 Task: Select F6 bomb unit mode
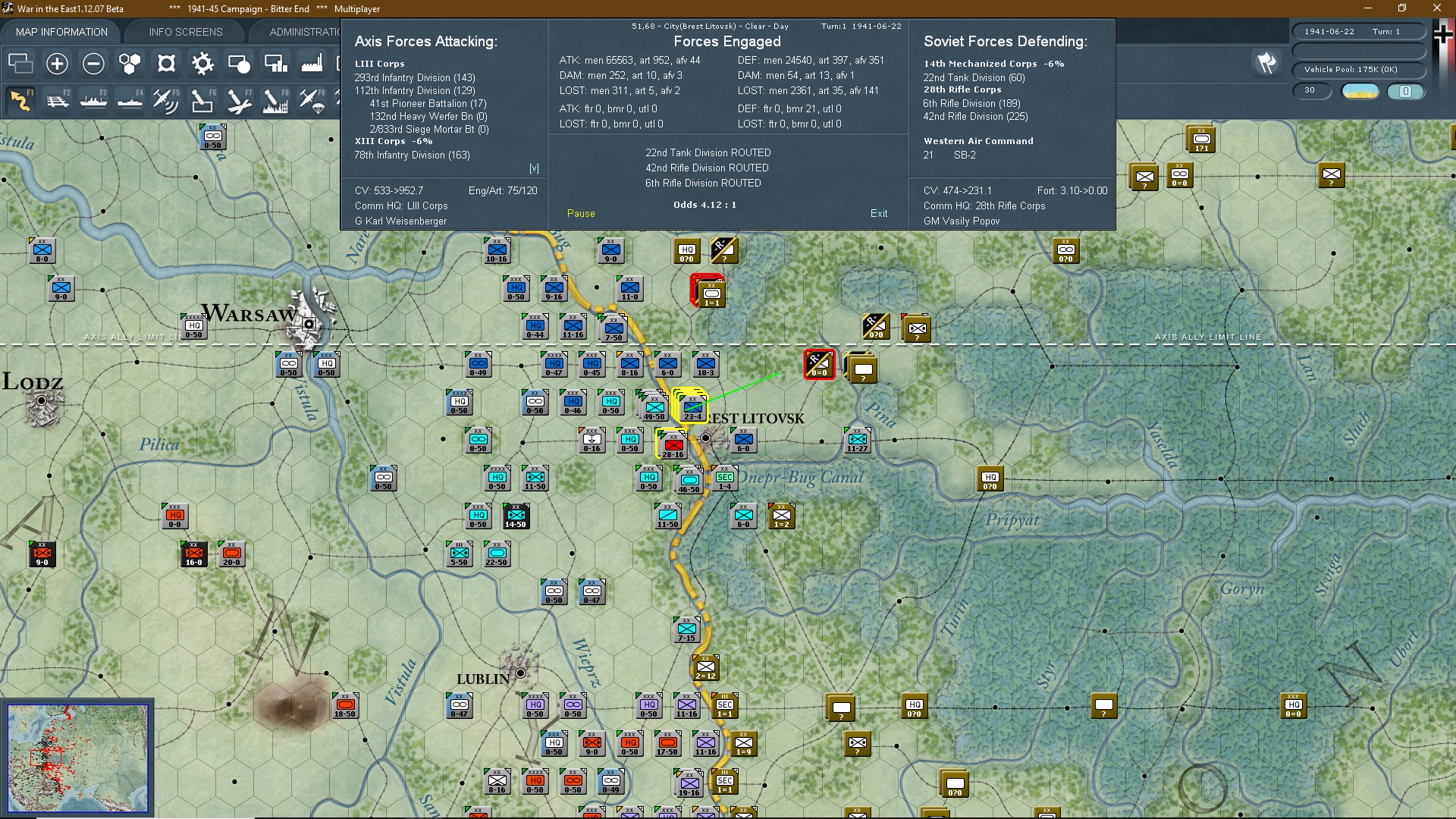coord(202,100)
